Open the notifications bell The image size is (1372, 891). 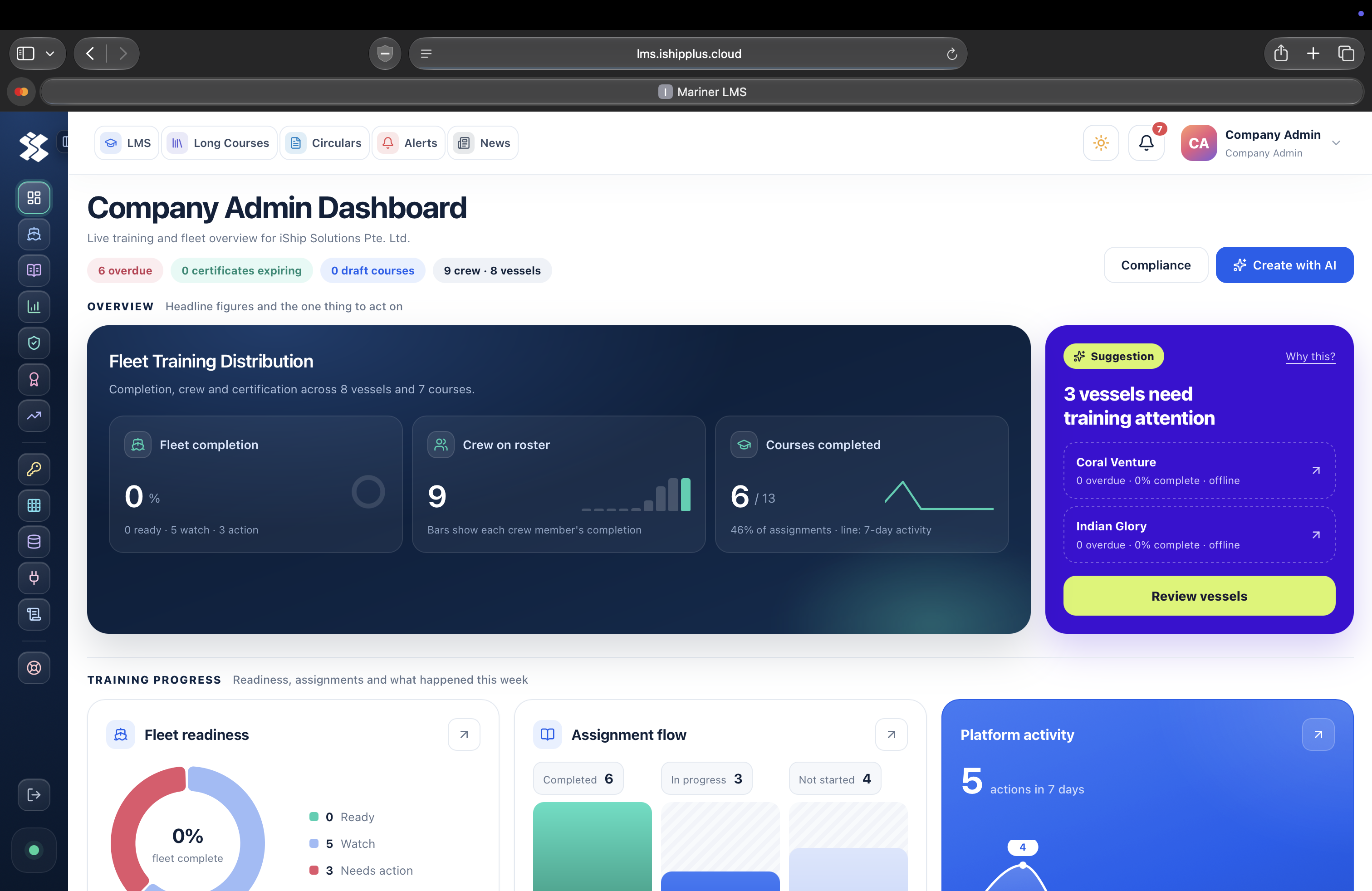[1147, 143]
